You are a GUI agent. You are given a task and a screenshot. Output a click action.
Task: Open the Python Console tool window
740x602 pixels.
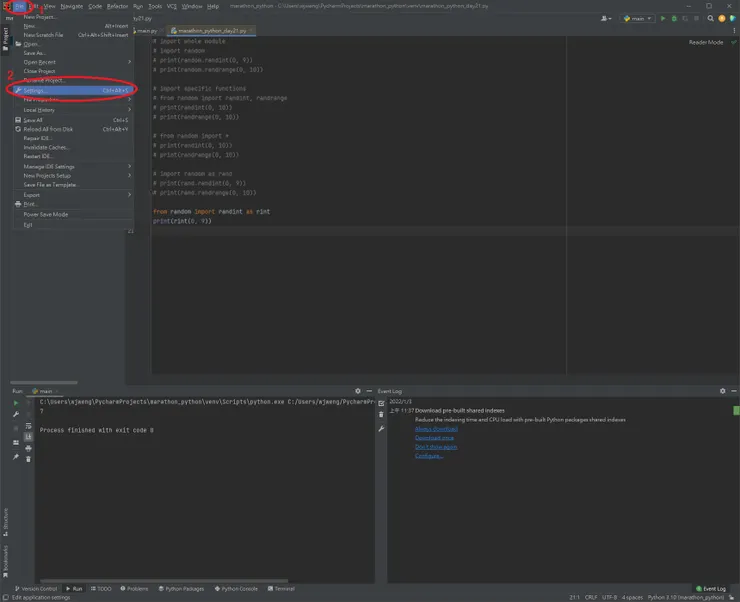[238, 589]
